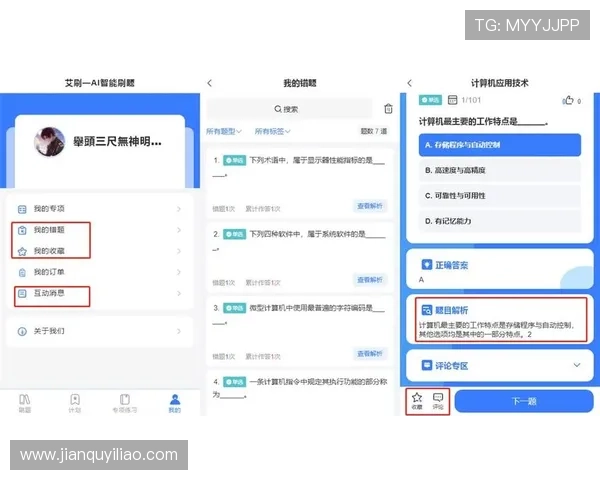Expand chevron on 我的专项 row
The image size is (600, 480).
pyautogui.click(x=179, y=209)
